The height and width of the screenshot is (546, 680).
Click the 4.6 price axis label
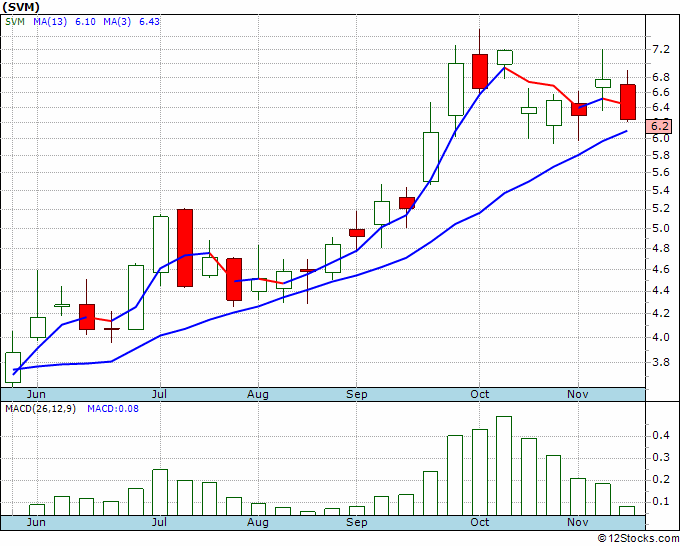[x=661, y=269]
